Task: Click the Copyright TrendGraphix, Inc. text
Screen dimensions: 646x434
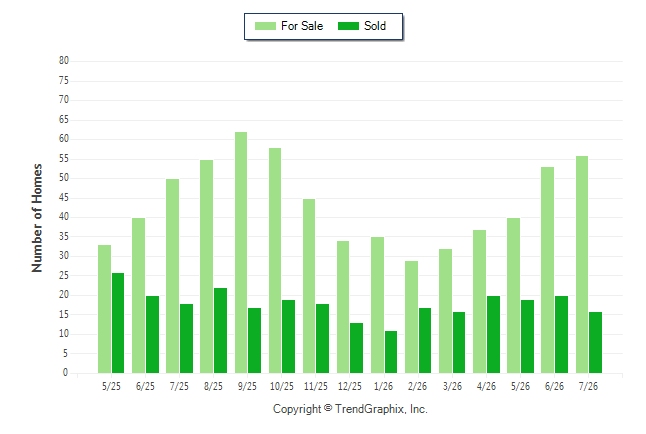Action: (350, 409)
